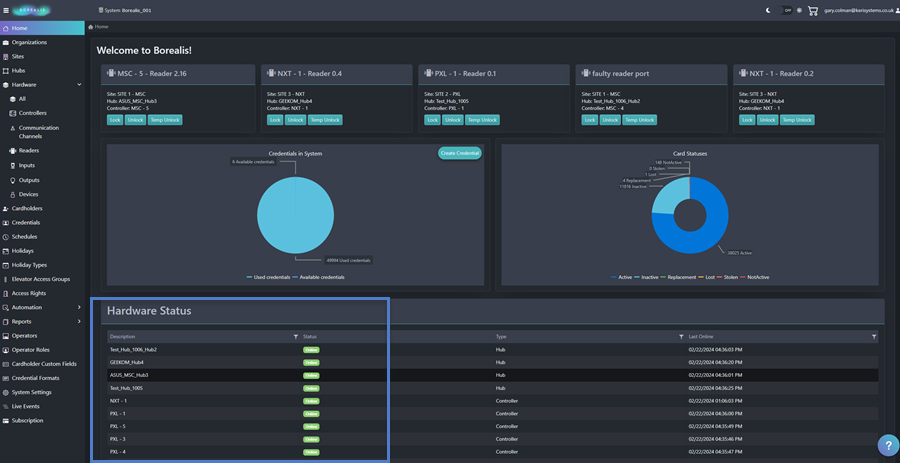The image size is (900, 463).
Task: Open the shopping cart icon
Action: point(812,10)
